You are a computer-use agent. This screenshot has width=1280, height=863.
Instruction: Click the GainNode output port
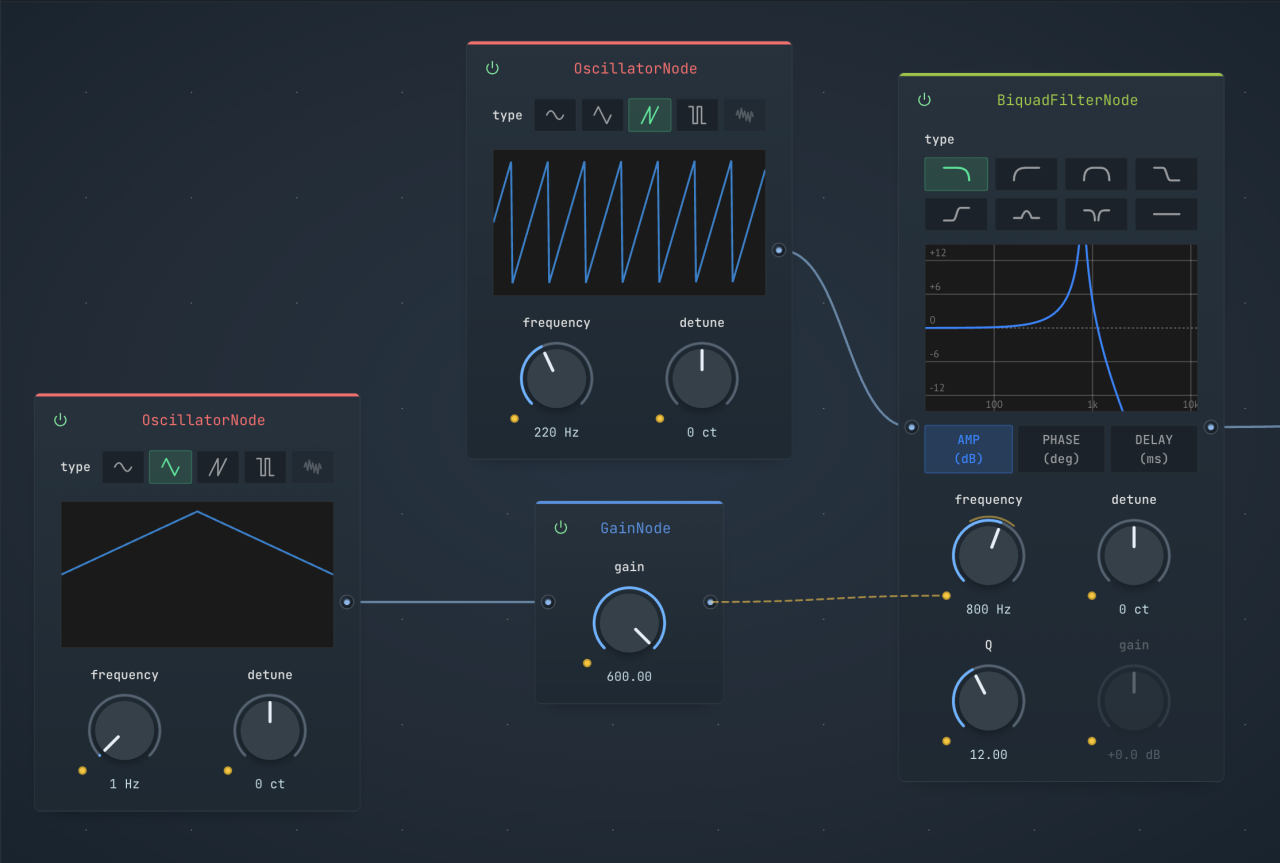710,602
